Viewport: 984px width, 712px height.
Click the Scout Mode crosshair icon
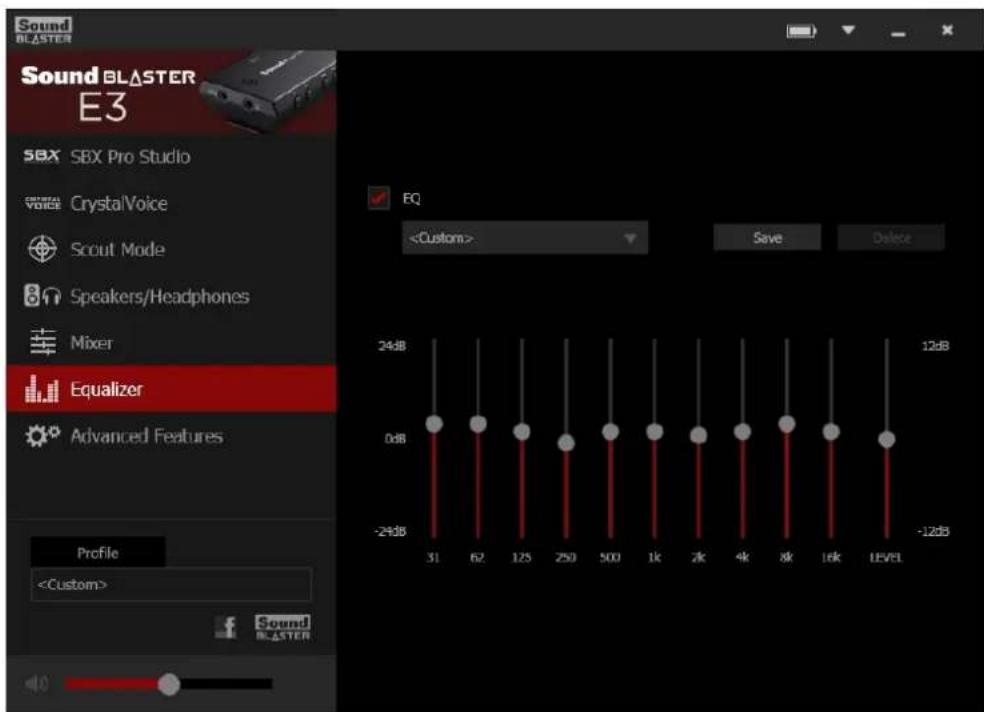[42, 249]
